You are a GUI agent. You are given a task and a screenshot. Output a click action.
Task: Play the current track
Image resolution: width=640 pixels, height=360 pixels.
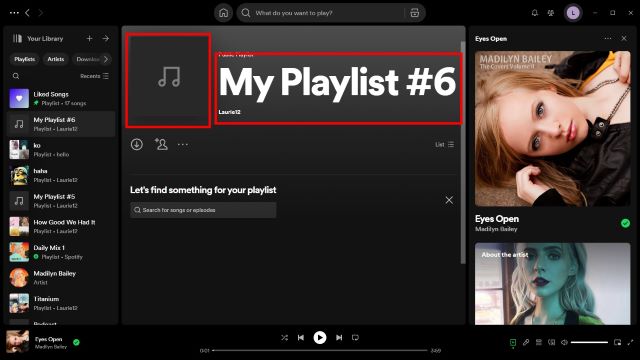tap(320, 338)
